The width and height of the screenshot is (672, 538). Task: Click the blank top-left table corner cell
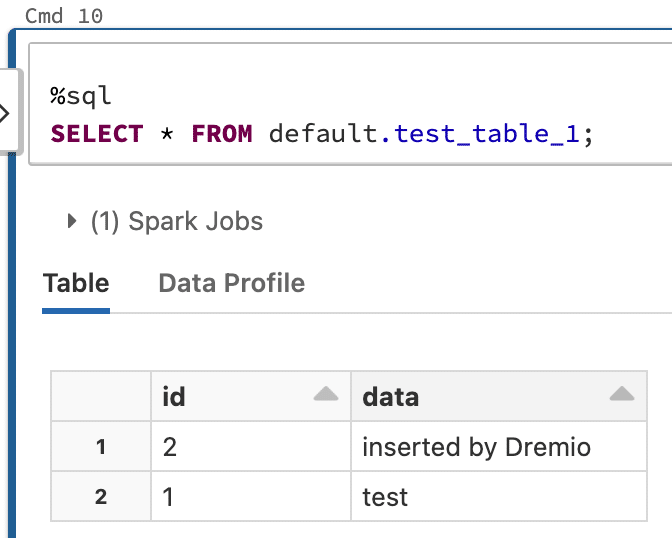tap(101, 396)
